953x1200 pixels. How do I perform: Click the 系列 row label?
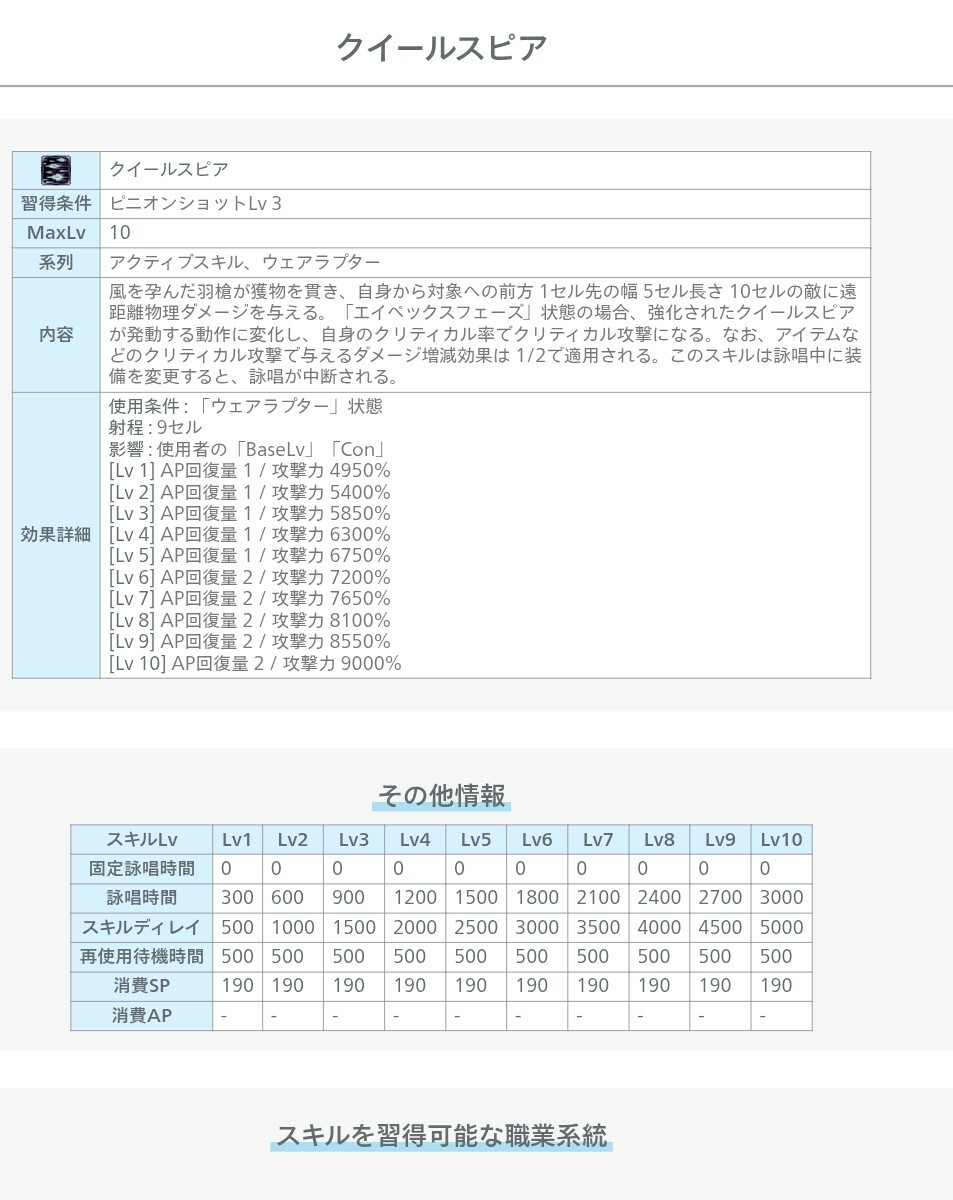56,262
